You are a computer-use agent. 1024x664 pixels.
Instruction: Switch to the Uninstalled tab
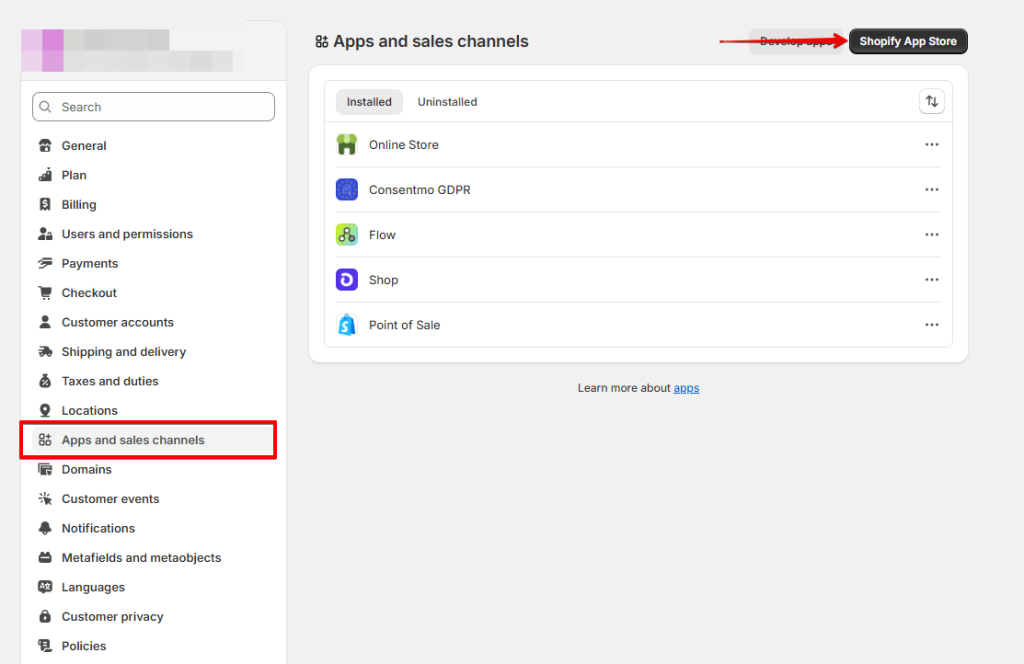(x=447, y=102)
